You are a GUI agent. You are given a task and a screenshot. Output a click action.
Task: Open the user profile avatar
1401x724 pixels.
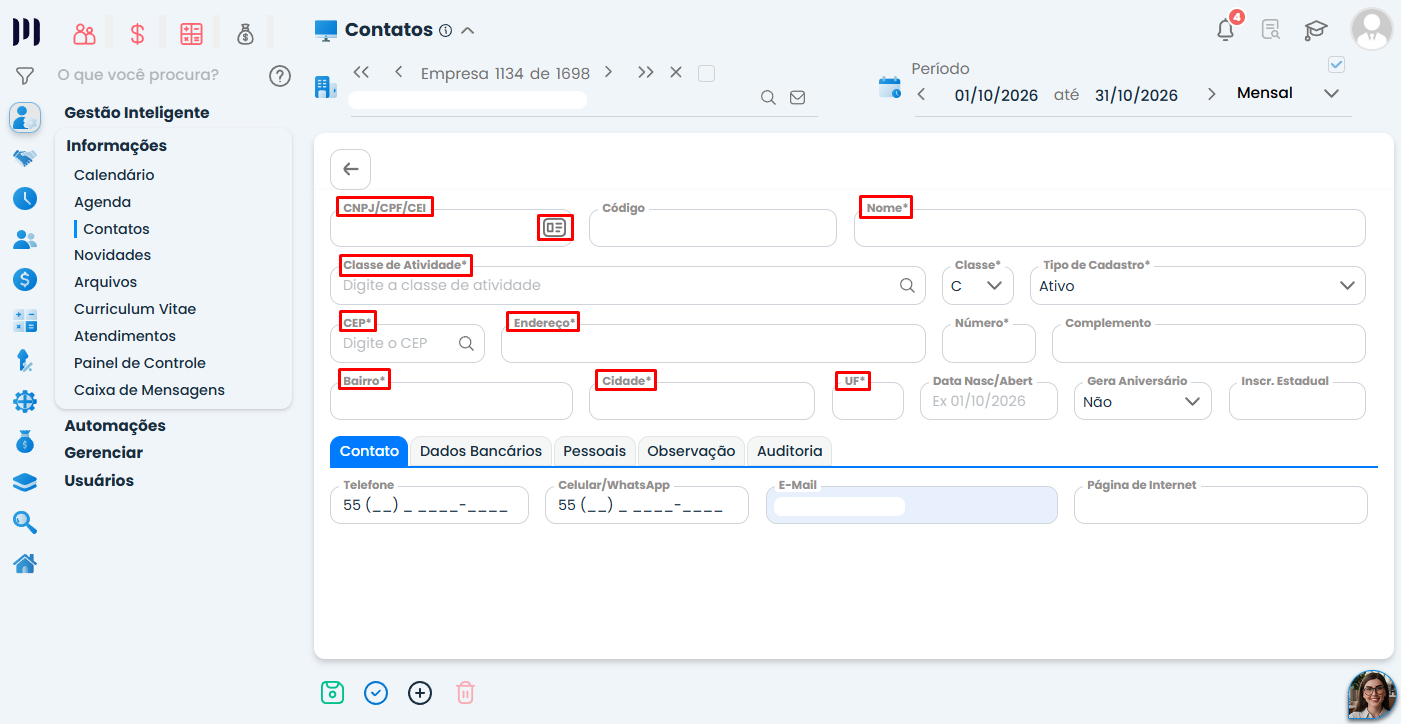point(1372,29)
